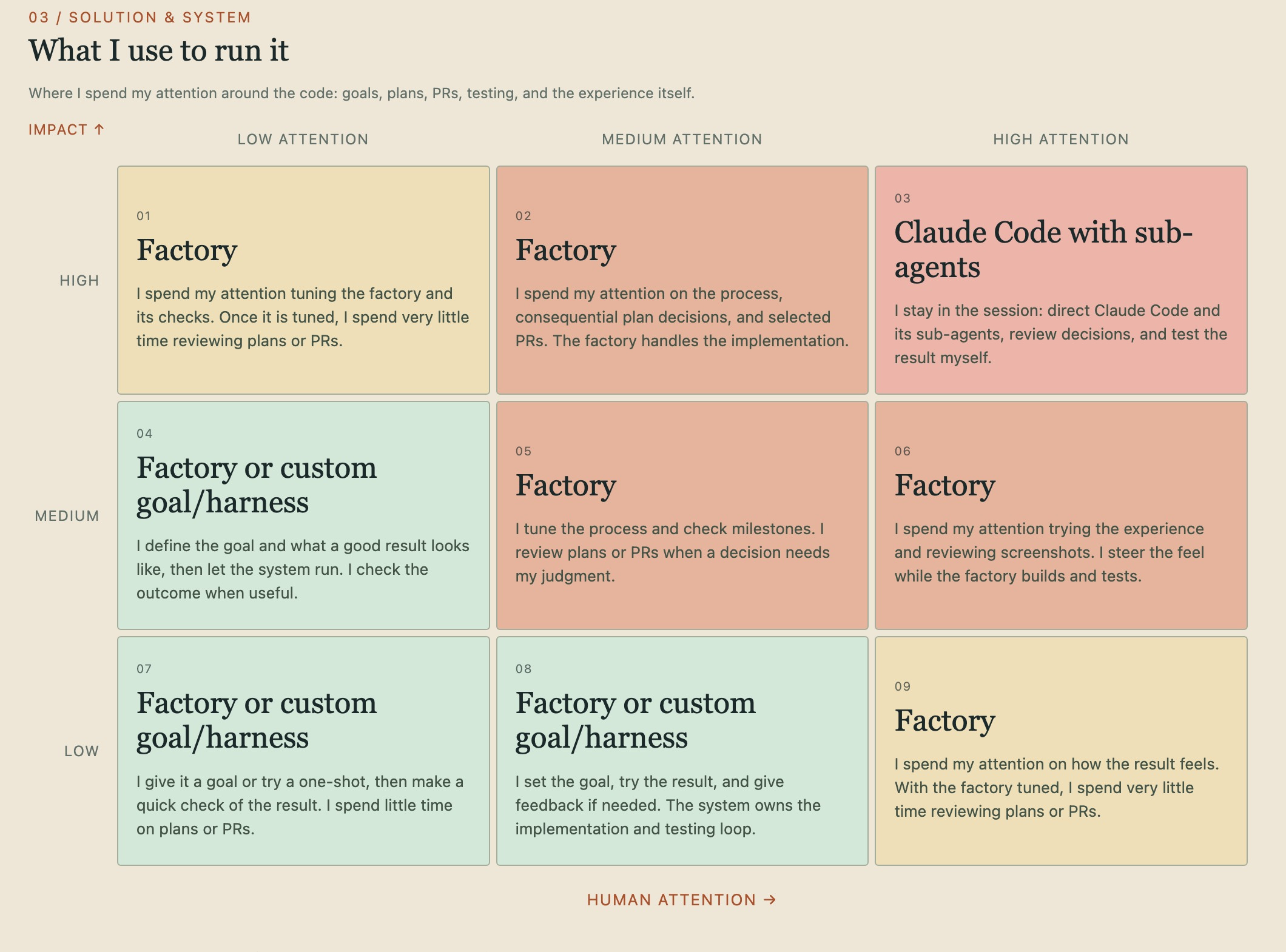Click the '08' card number

523,669
